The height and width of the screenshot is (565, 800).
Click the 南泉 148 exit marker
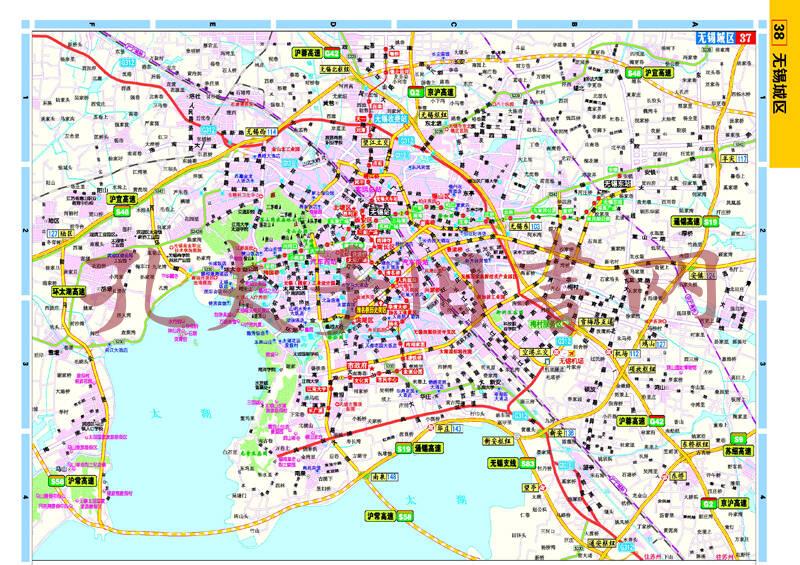(x=384, y=476)
